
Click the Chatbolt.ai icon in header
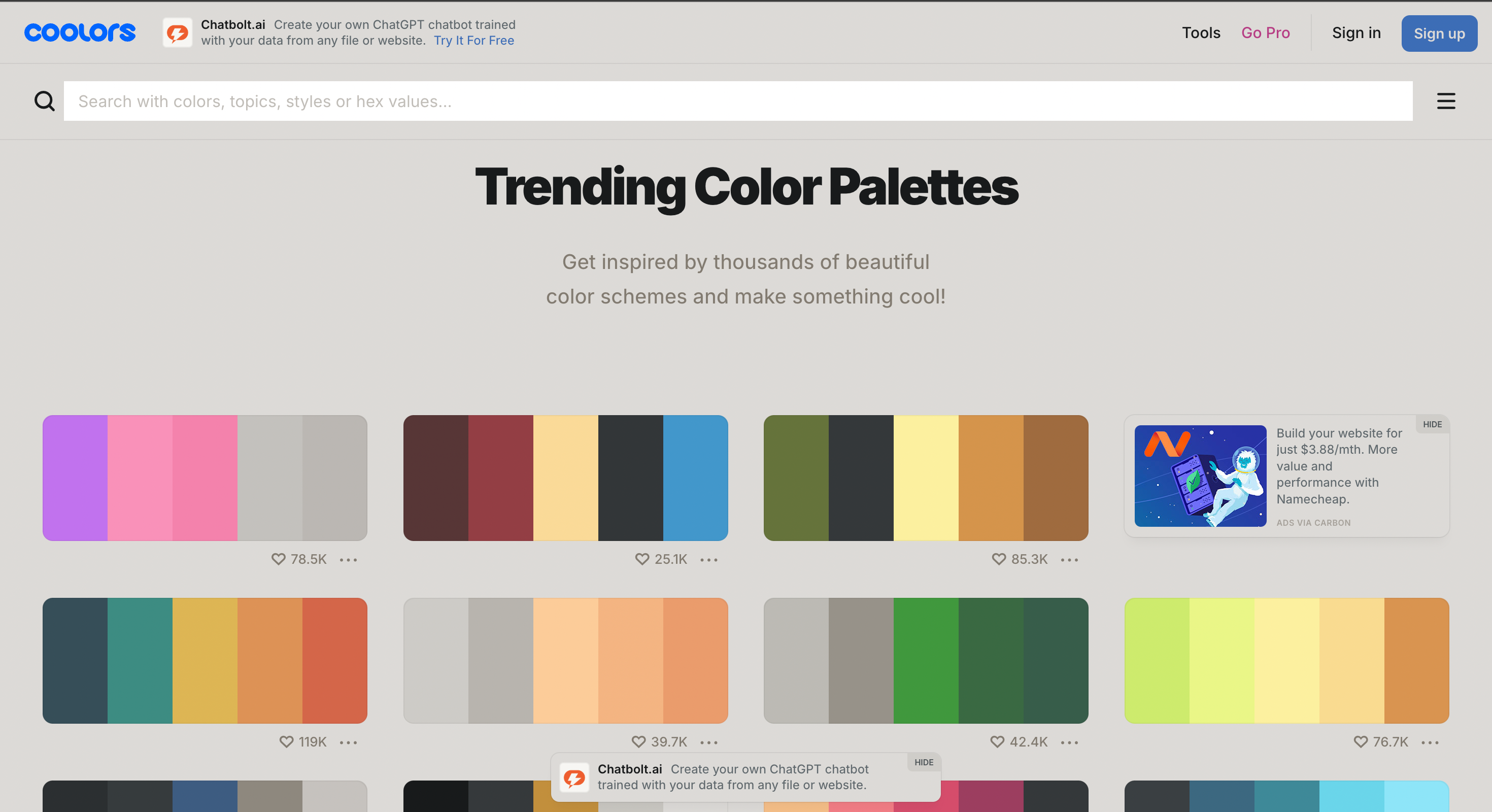coord(177,33)
